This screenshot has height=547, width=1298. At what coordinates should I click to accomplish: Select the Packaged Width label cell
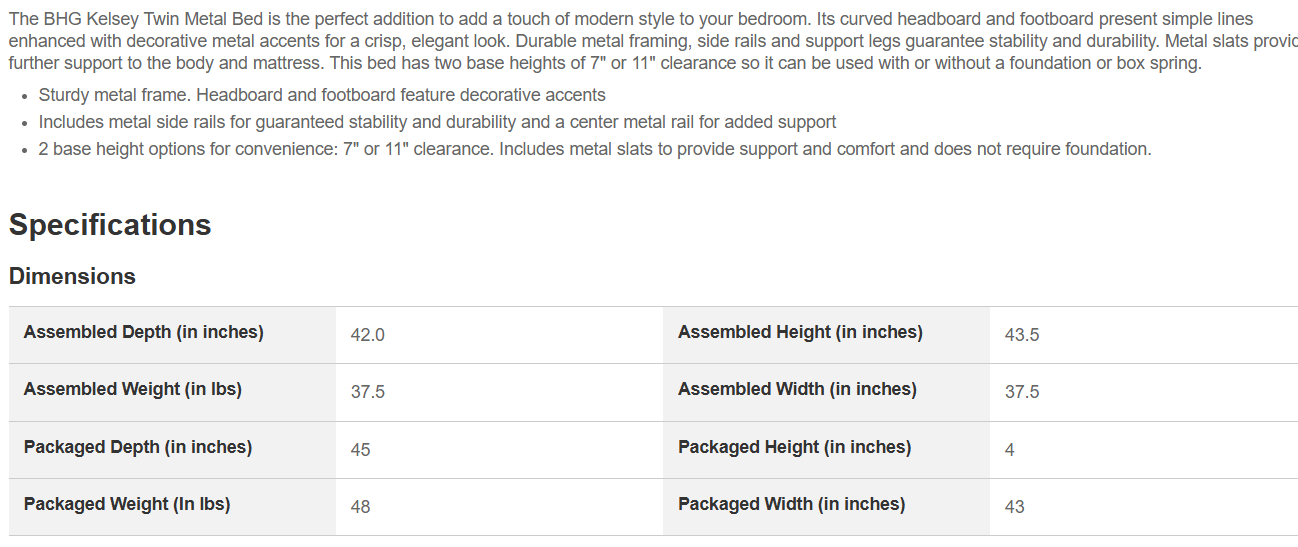[792, 505]
